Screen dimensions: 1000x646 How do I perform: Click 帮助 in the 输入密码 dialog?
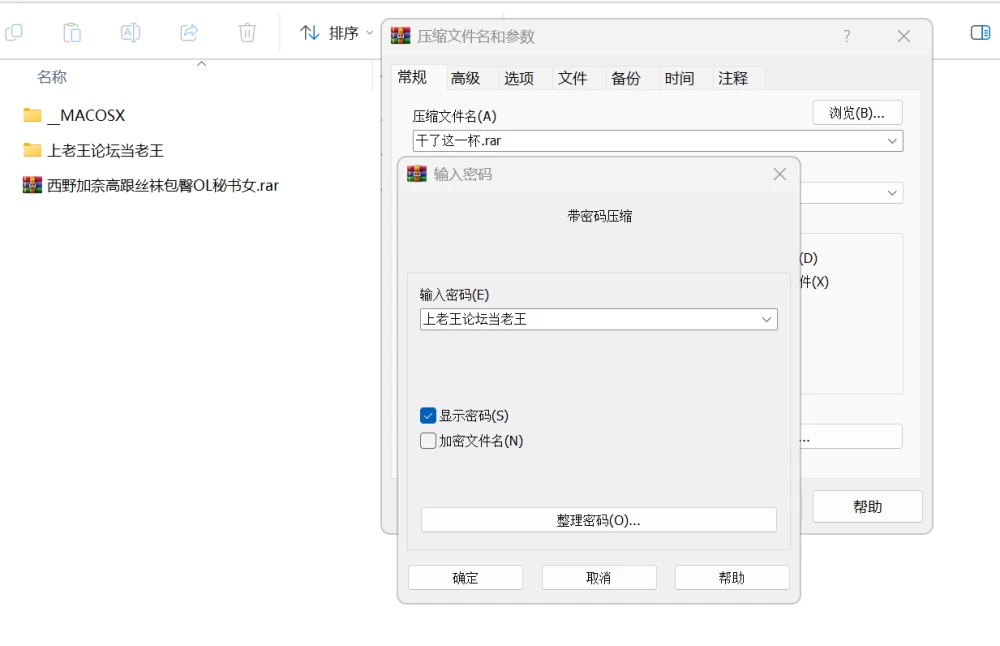tap(732, 578)
